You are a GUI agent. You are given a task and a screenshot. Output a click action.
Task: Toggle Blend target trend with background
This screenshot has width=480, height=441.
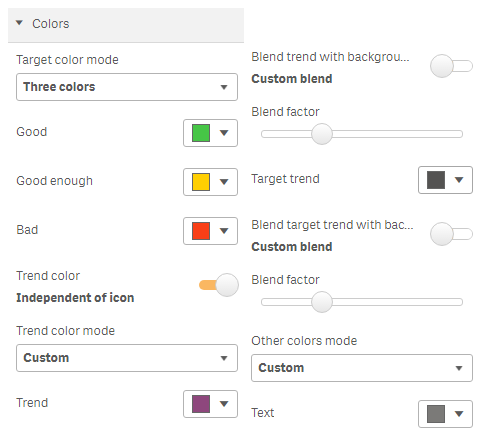[x=451, y=234]
